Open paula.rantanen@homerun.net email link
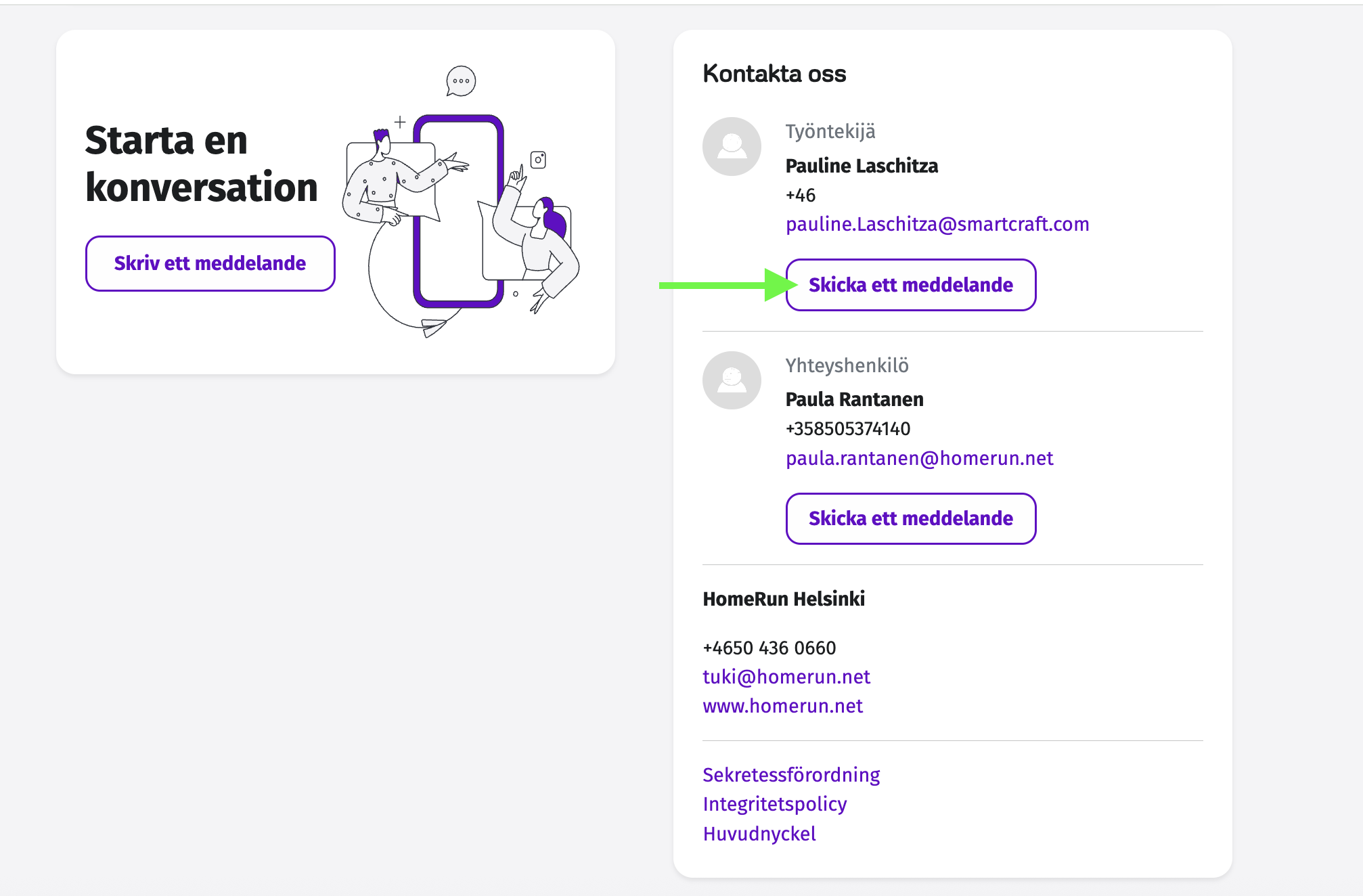This screenshot has width=1363, height=896. [919, 458]
